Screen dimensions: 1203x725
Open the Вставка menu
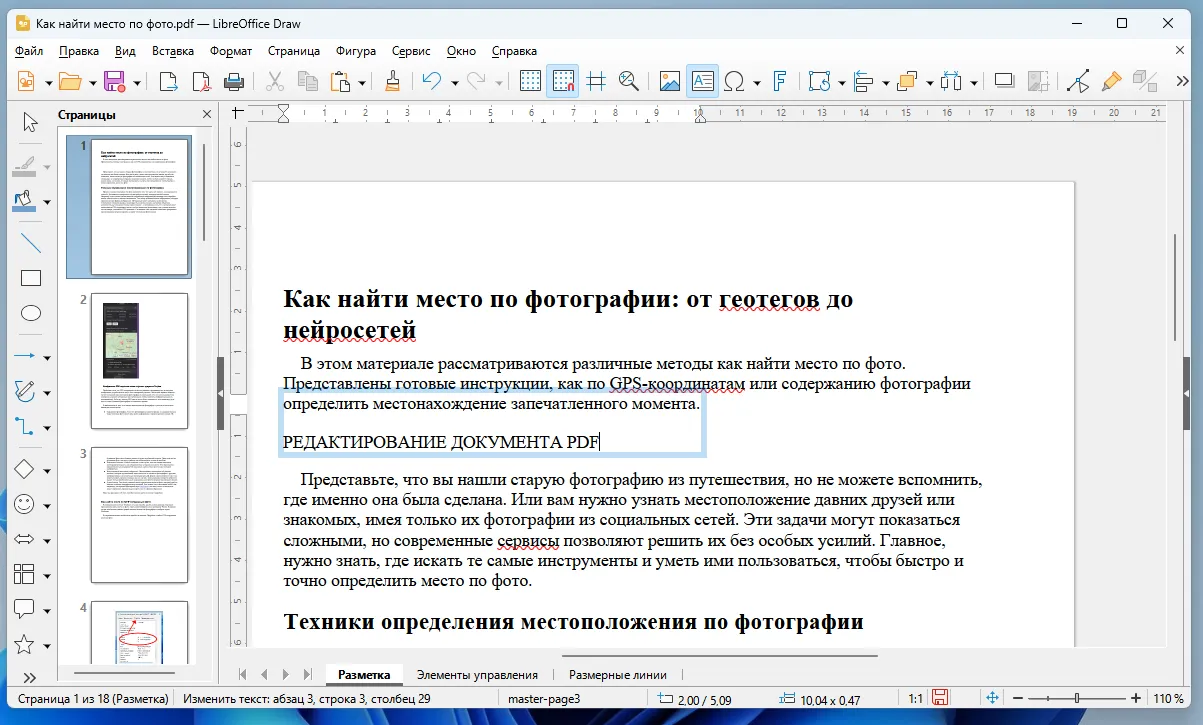tap(172, 50)
